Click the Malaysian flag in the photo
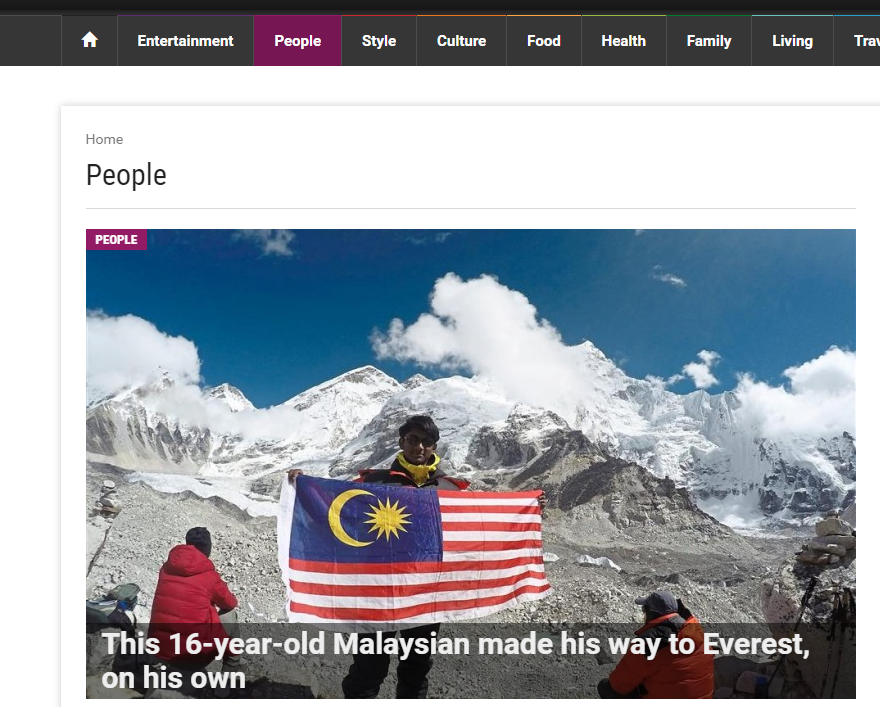The height and width of the screenshot is (707, 880). (x=415, y=548)
